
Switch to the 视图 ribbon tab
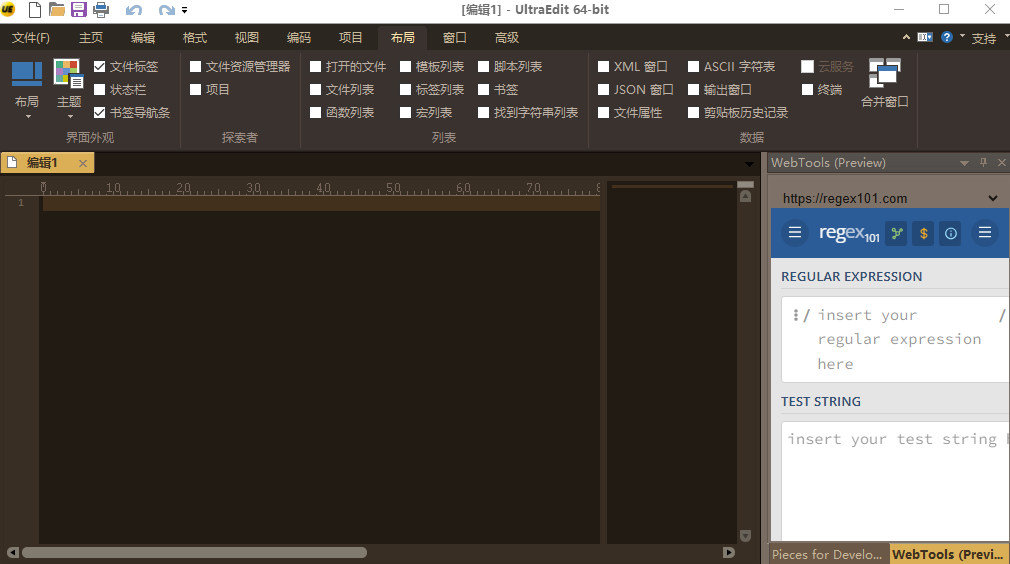click(247, 38)
